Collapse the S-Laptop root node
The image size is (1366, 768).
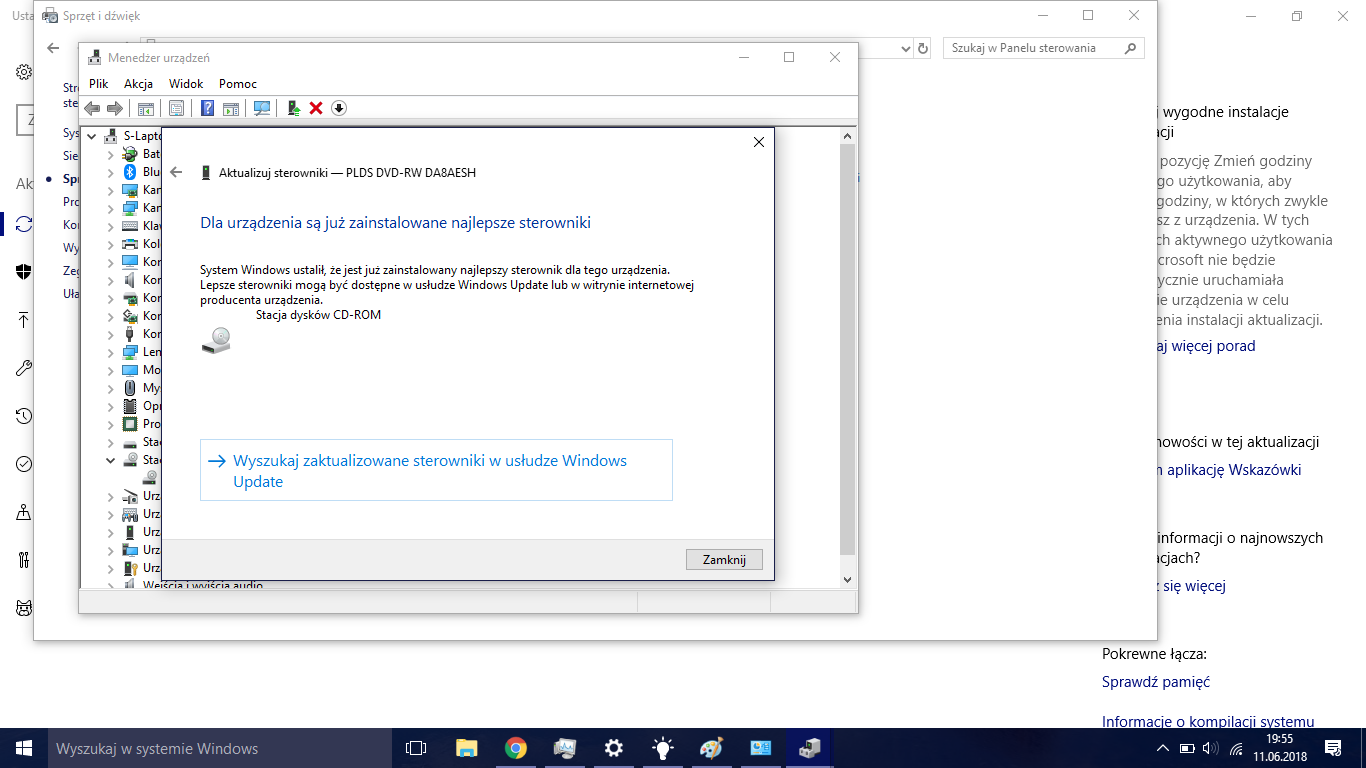92,136
